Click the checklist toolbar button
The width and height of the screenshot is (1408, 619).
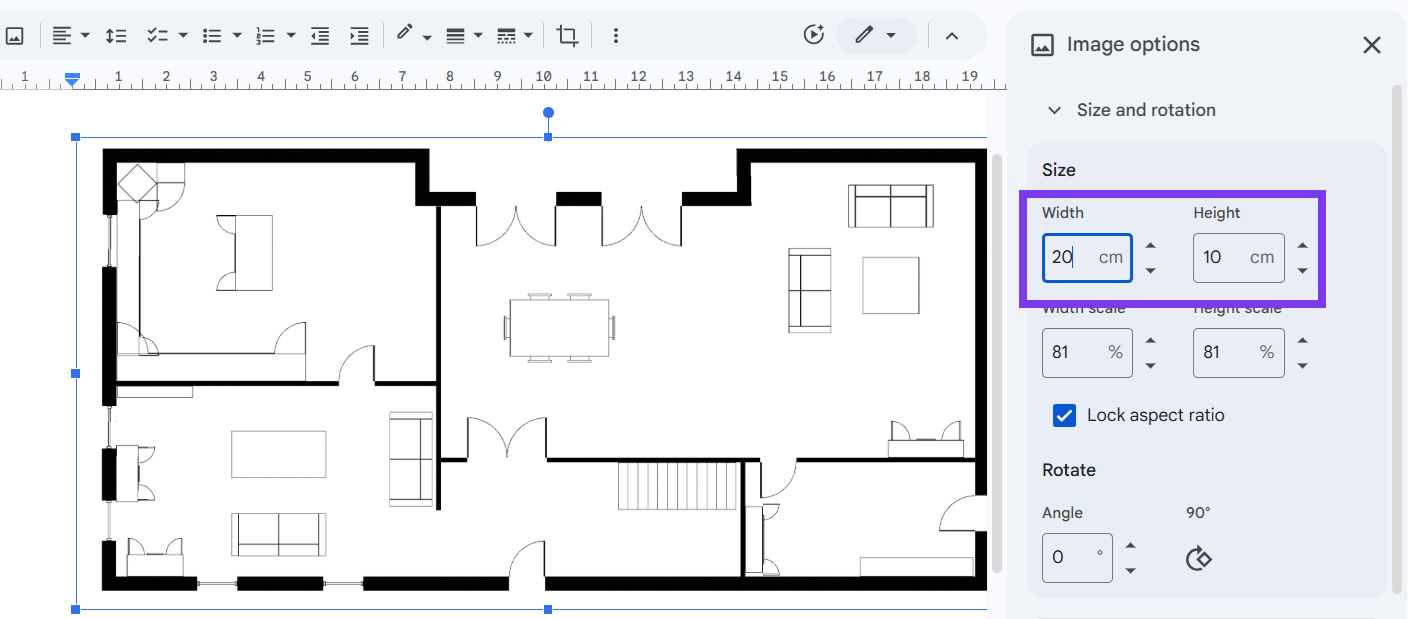[157, 35]
